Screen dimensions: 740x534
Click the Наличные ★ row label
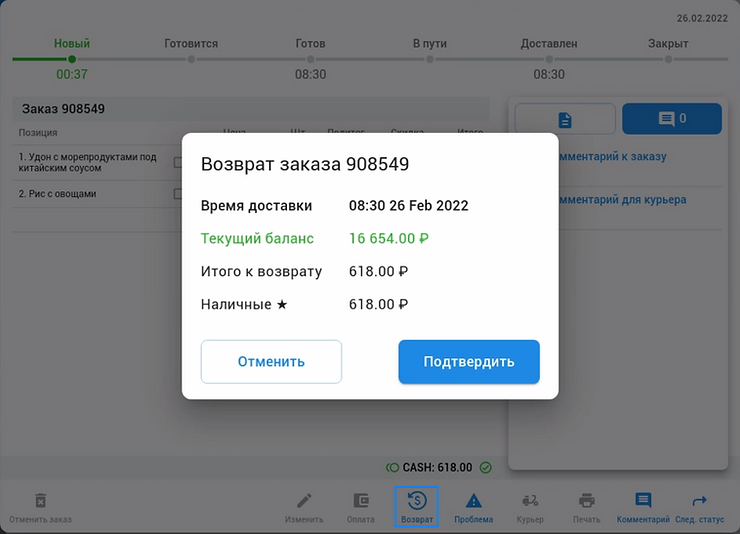click(244, 304)
